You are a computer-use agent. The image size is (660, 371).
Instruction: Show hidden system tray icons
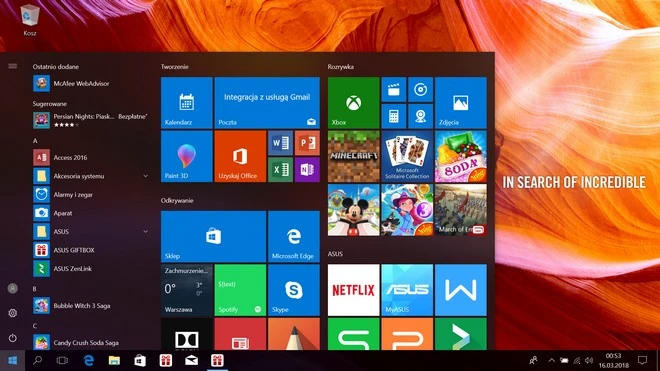click(551, 360)
